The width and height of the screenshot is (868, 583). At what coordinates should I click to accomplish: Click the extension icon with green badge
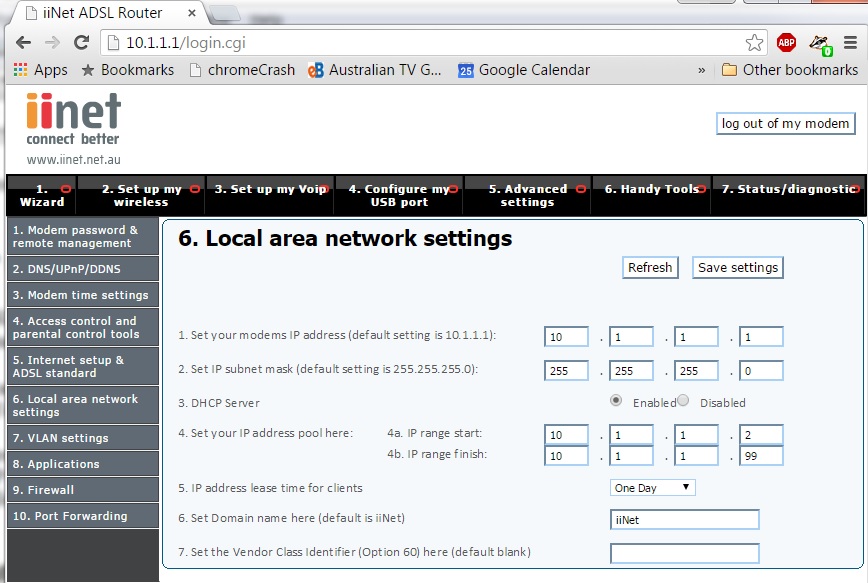(x=820, y=44)
